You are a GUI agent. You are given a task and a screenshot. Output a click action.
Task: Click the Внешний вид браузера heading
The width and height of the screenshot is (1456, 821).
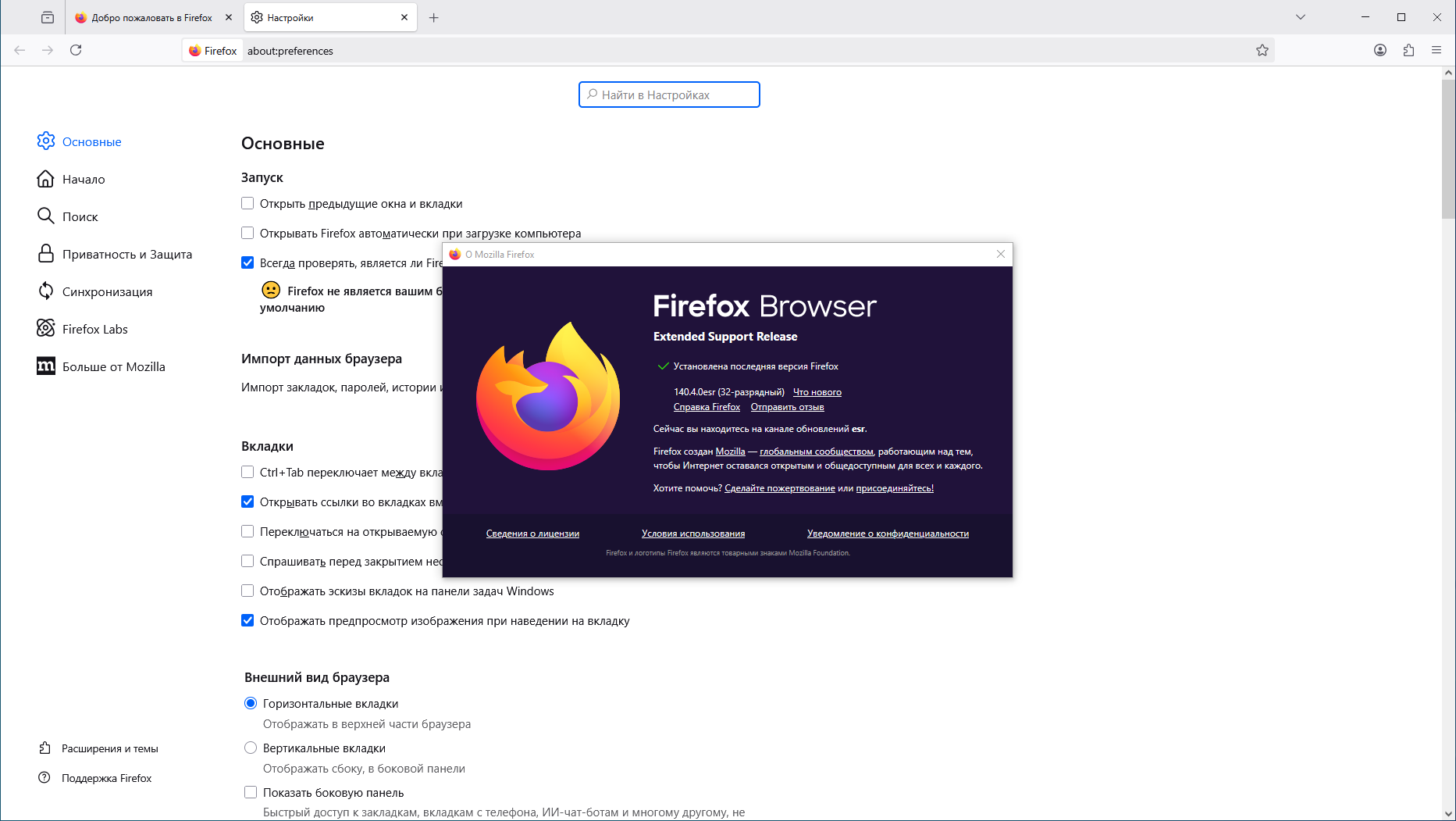[317, 677]
